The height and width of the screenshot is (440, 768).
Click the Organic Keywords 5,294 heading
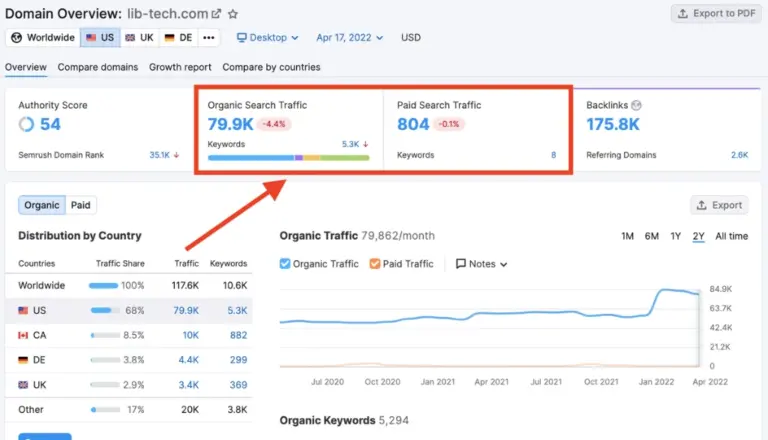pos(344,420)
